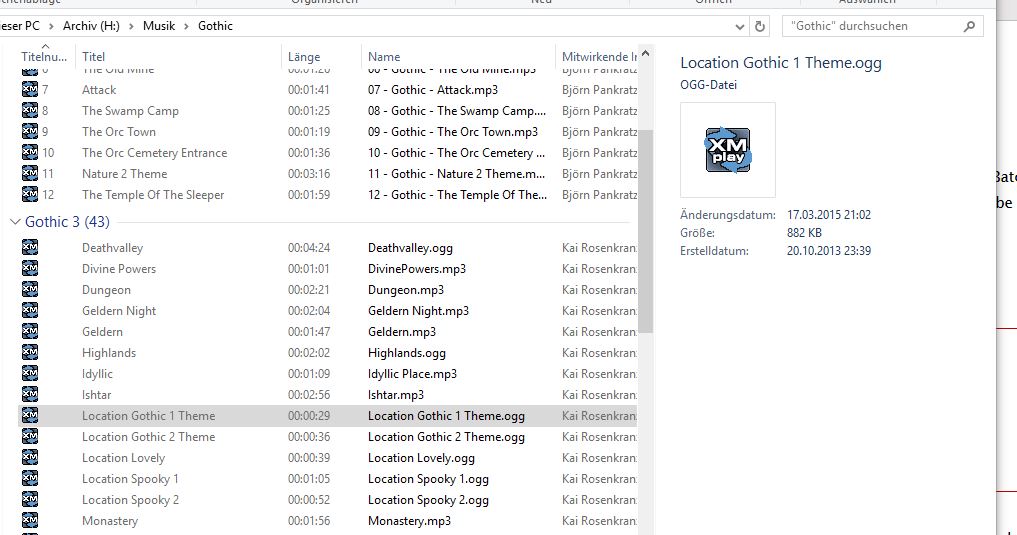Sort by the Titel column header

[x=94, y=57]
